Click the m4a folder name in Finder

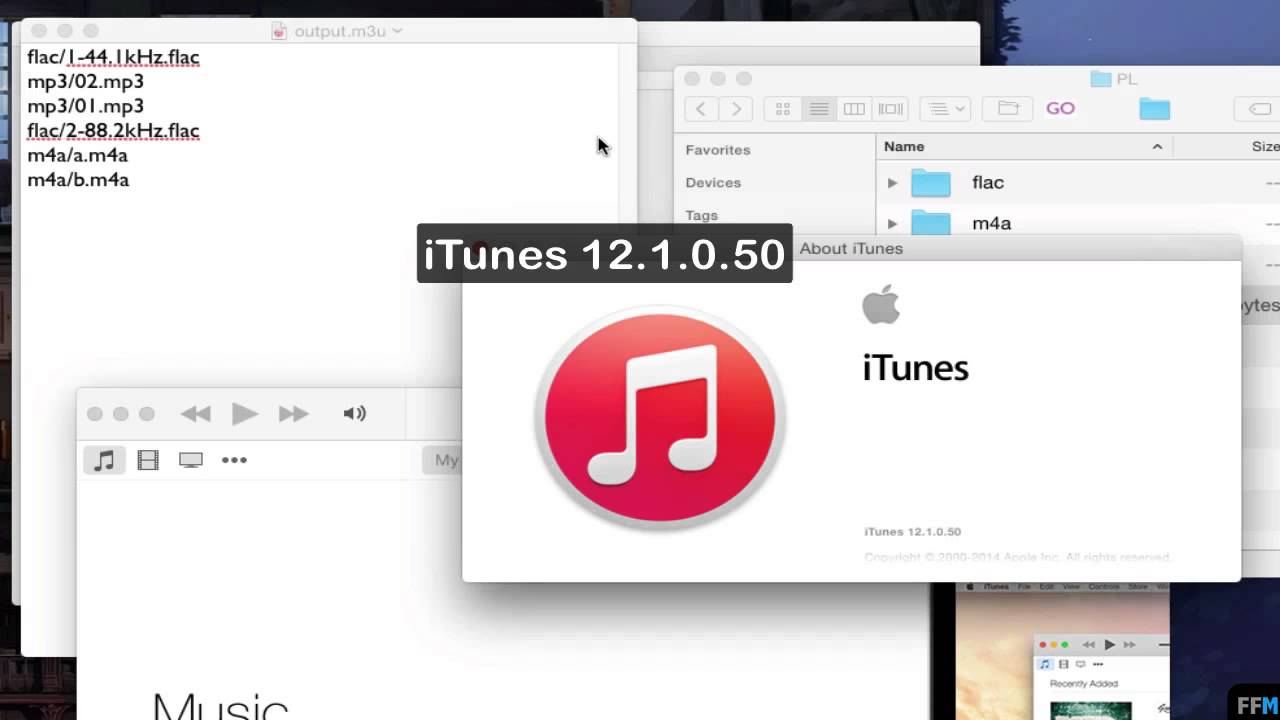click(x=992, y=224)
